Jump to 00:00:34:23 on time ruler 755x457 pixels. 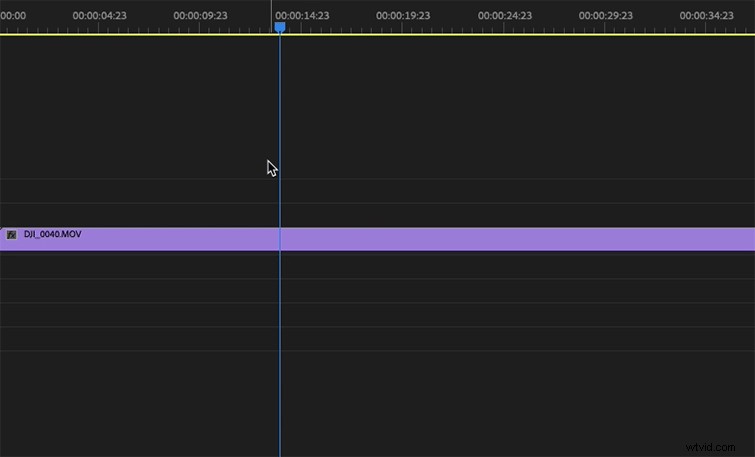click(706, 15)
